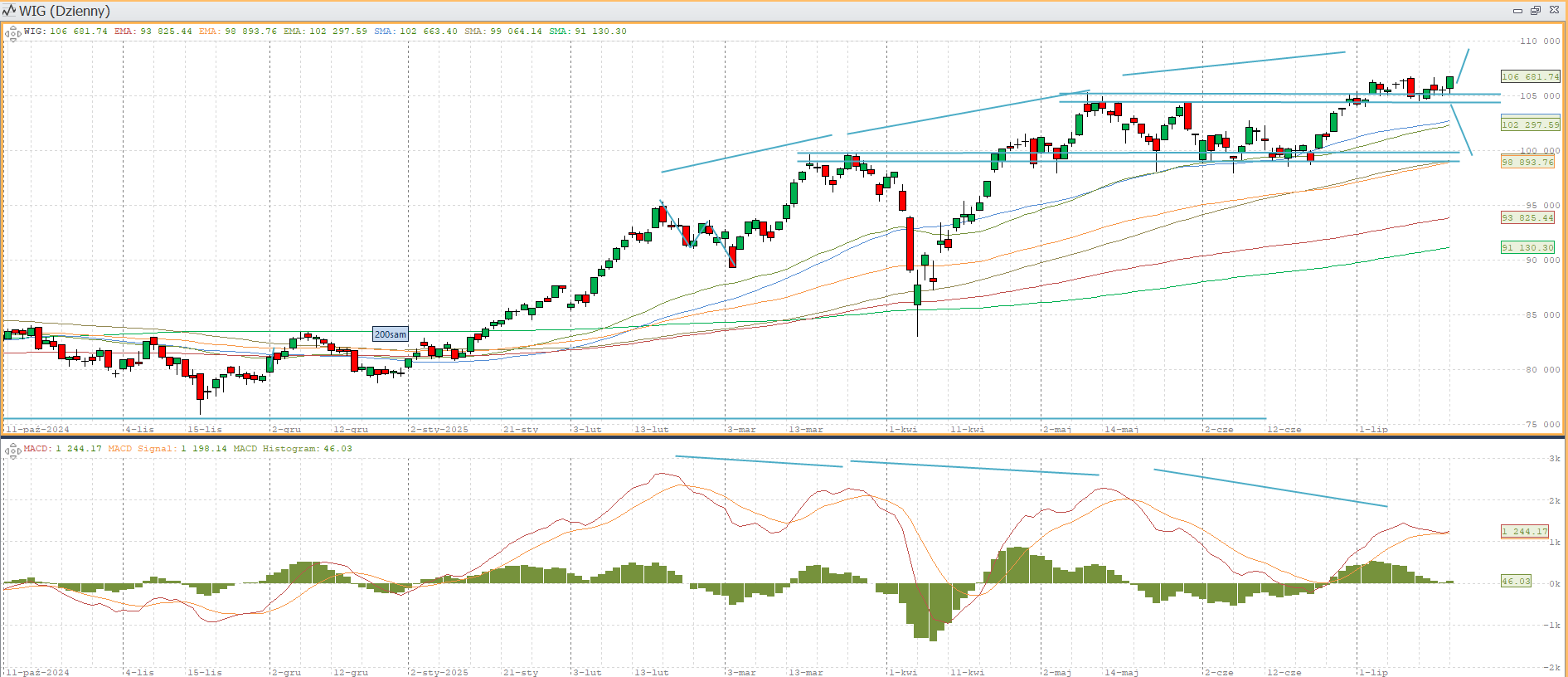
Task: Click the MACD value tag 1 244.17
Action: coord(1524,531)
